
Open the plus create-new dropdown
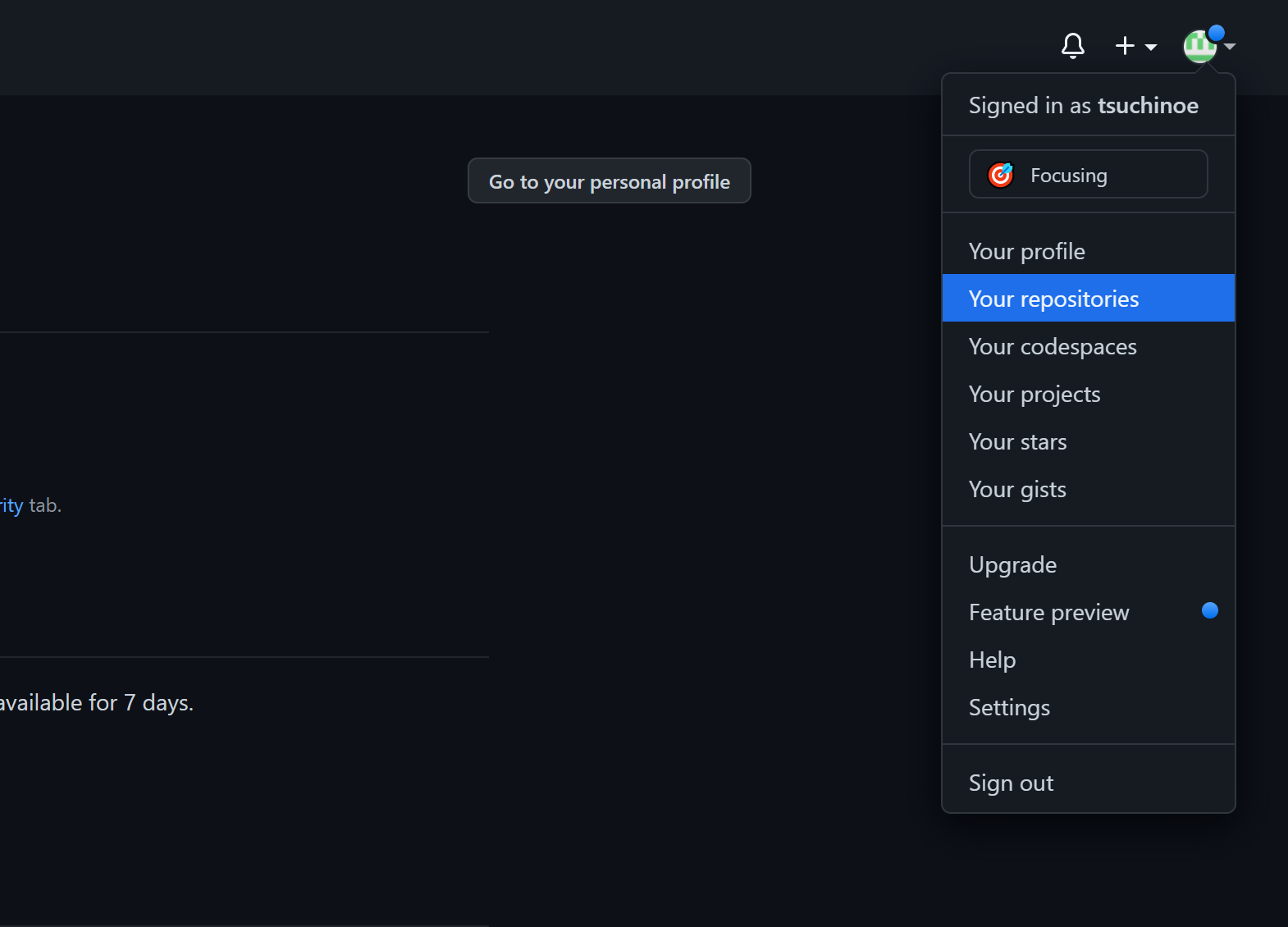click(x=1135, y=46)
